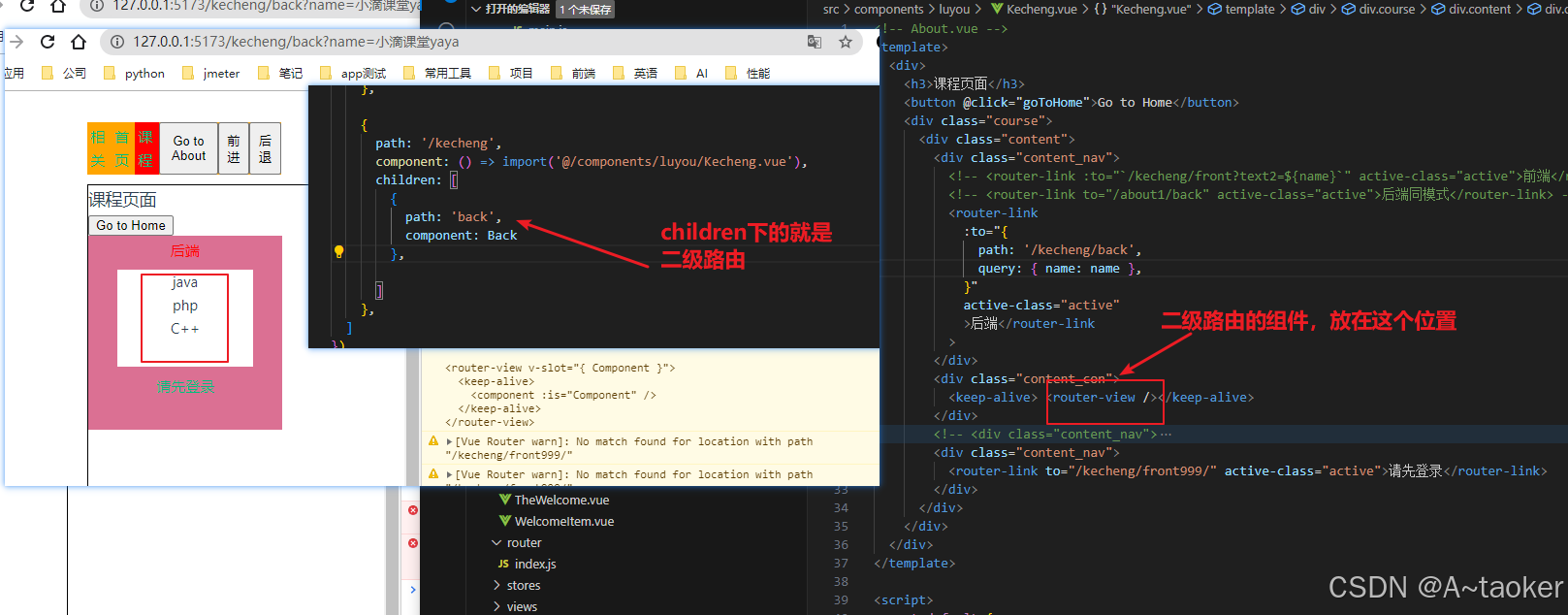The image size is (1568, 615).
Task: Click the 1个未保存 badge
Action: point(586,10)
